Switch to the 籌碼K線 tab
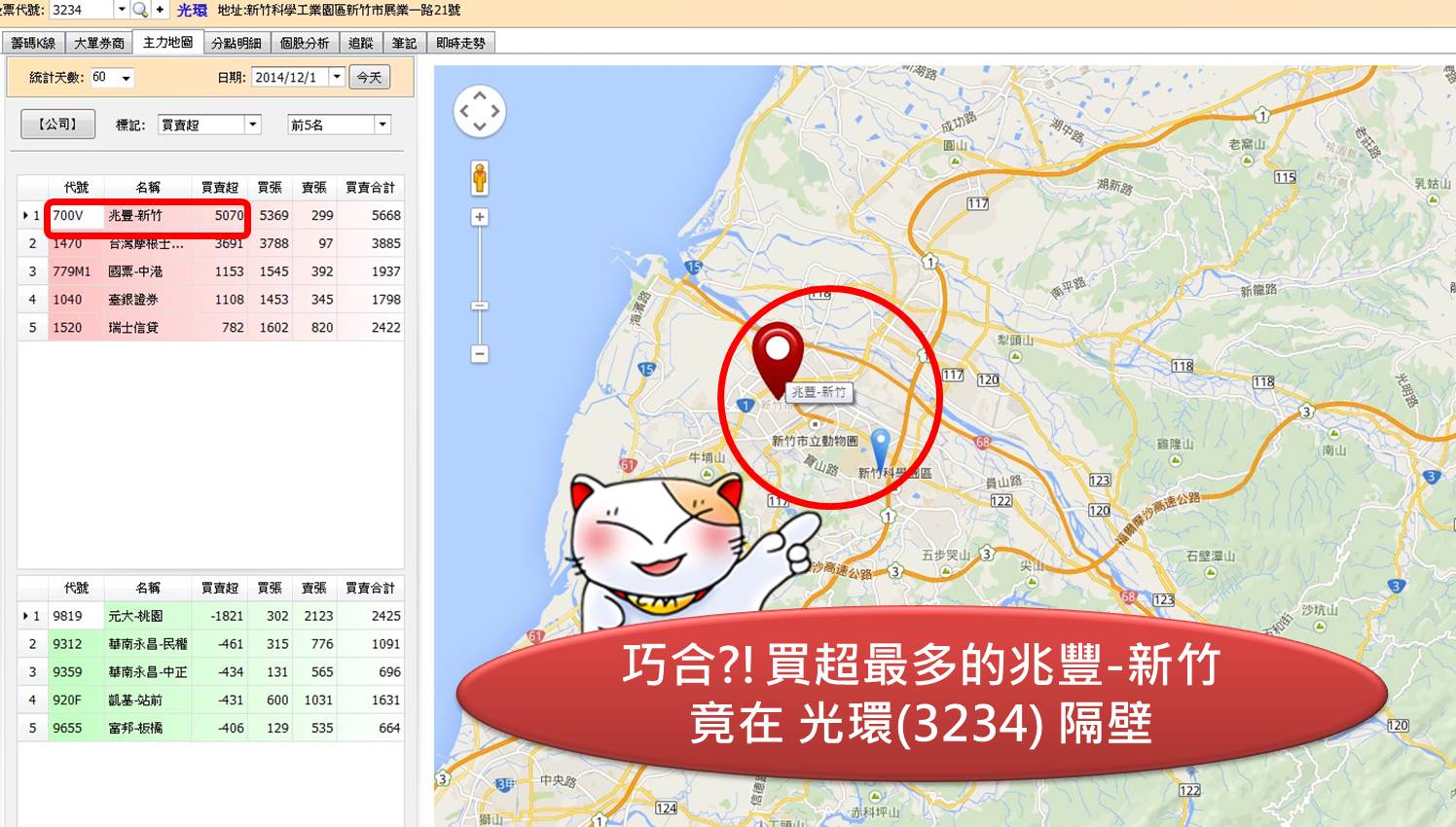The image size is (1456, 827). click(x=33, y=43)
